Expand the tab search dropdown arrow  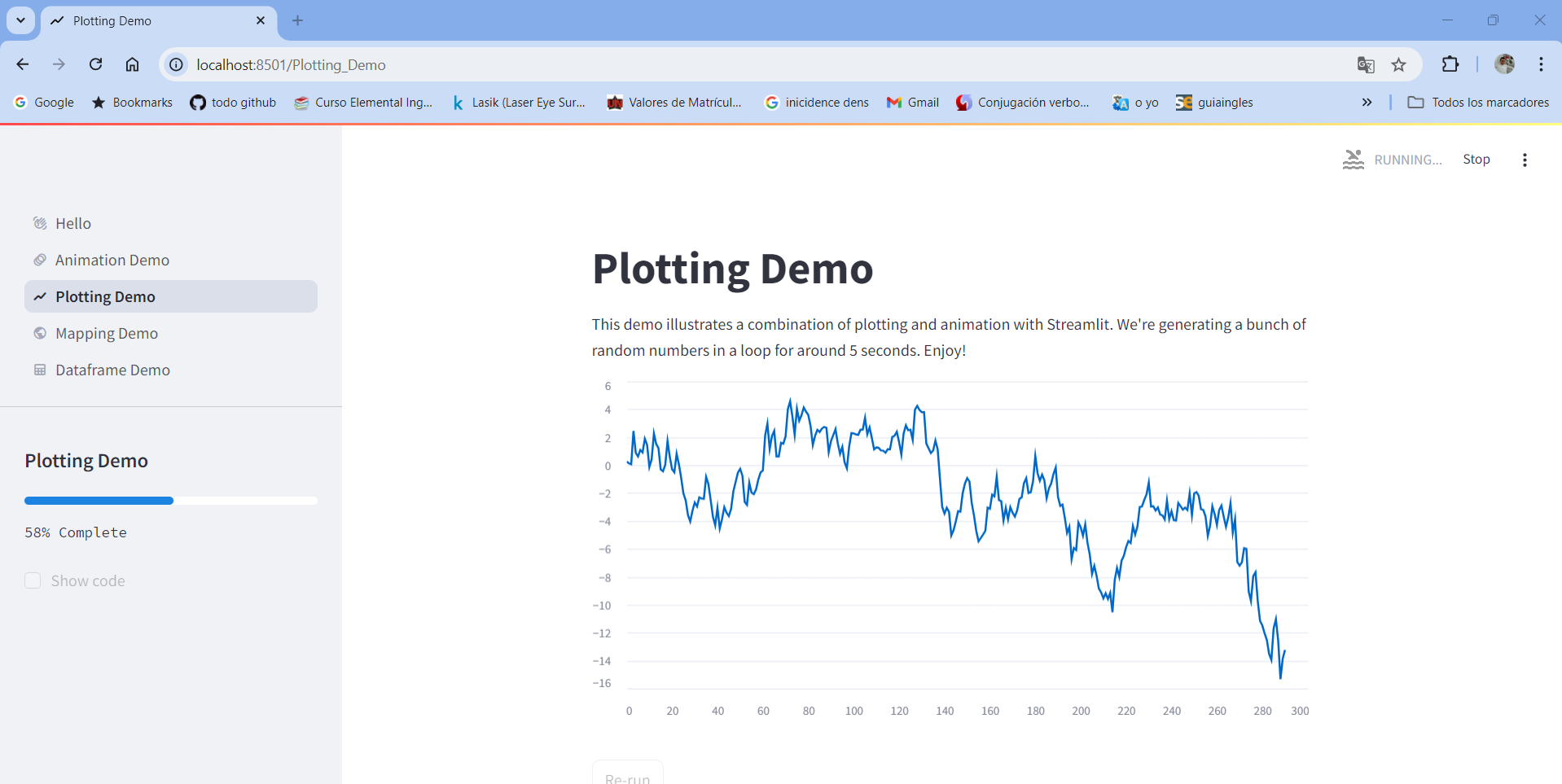click(x=21, y=20)
